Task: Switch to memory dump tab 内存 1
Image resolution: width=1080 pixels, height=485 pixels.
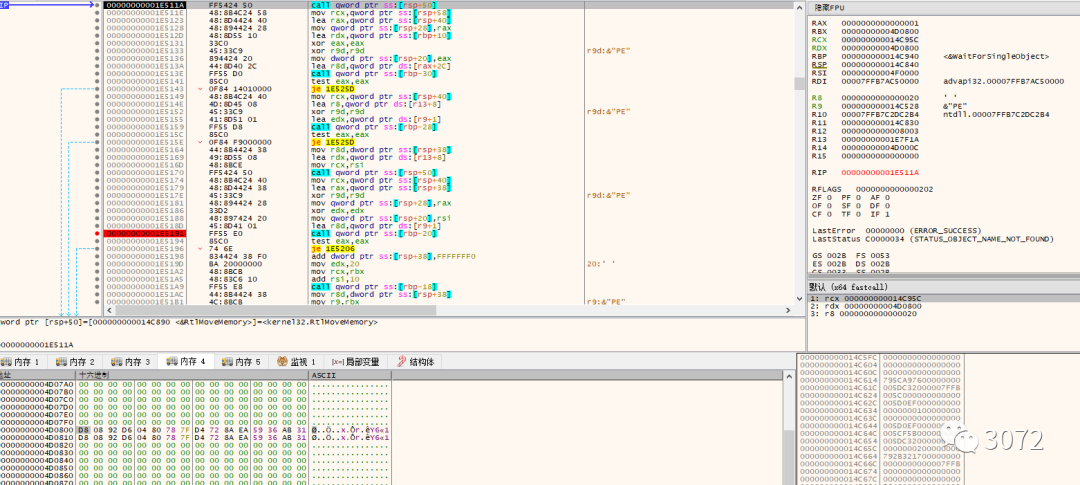Action: tap(23, 362)
